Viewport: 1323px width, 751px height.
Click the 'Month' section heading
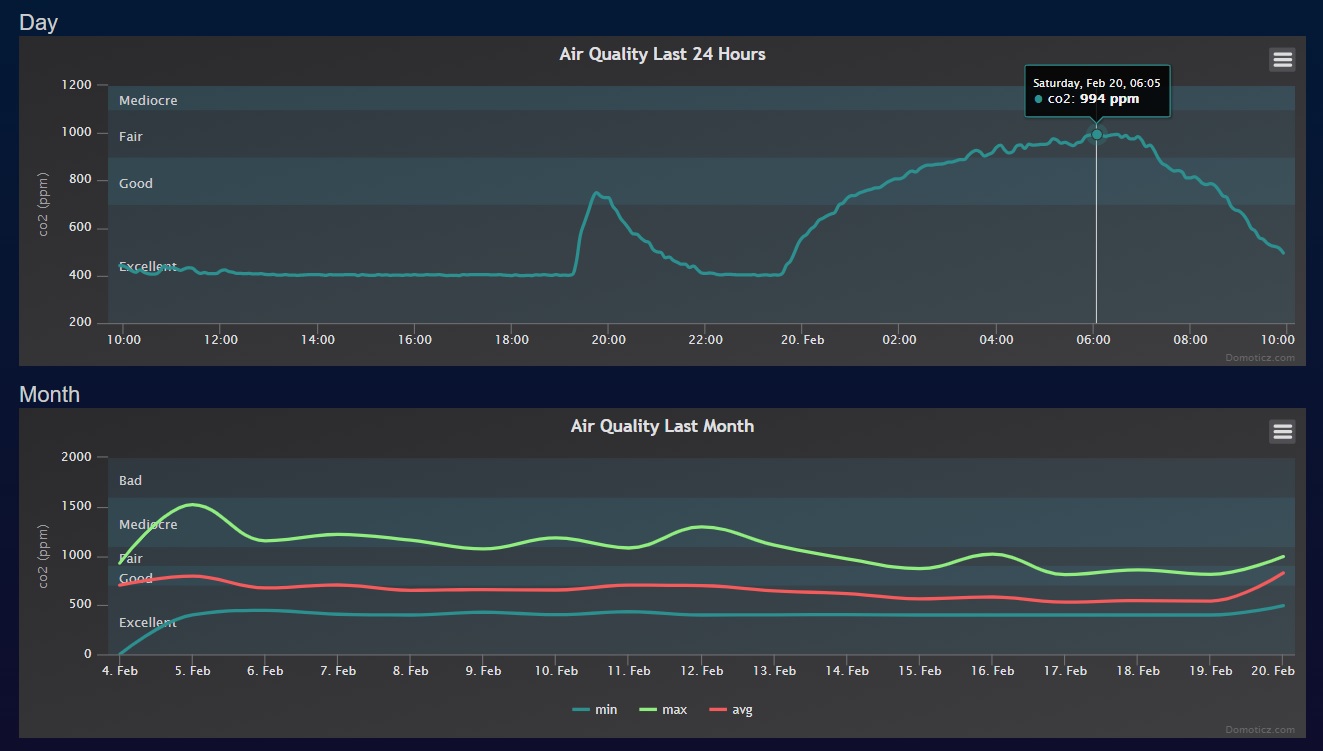[49, 394]
